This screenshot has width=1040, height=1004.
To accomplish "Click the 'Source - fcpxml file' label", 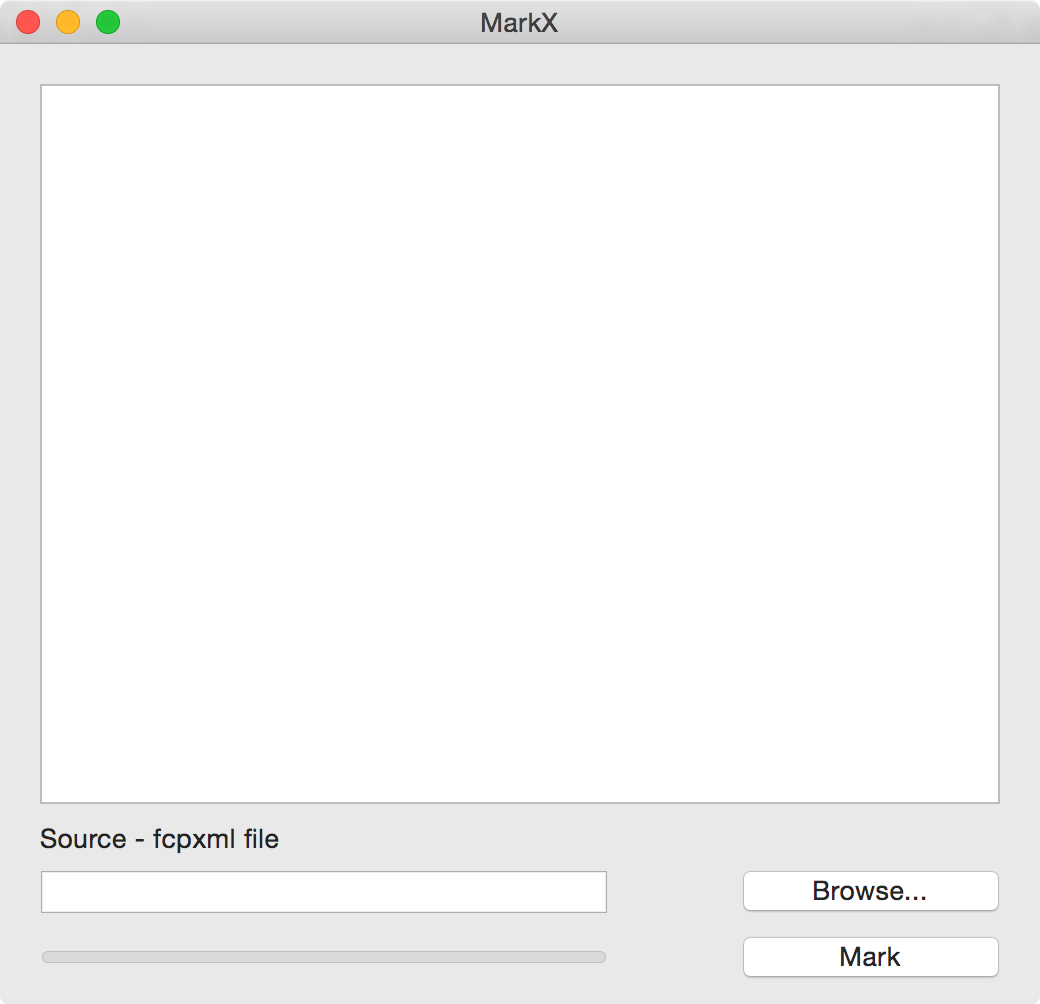I will pos(159,839).
